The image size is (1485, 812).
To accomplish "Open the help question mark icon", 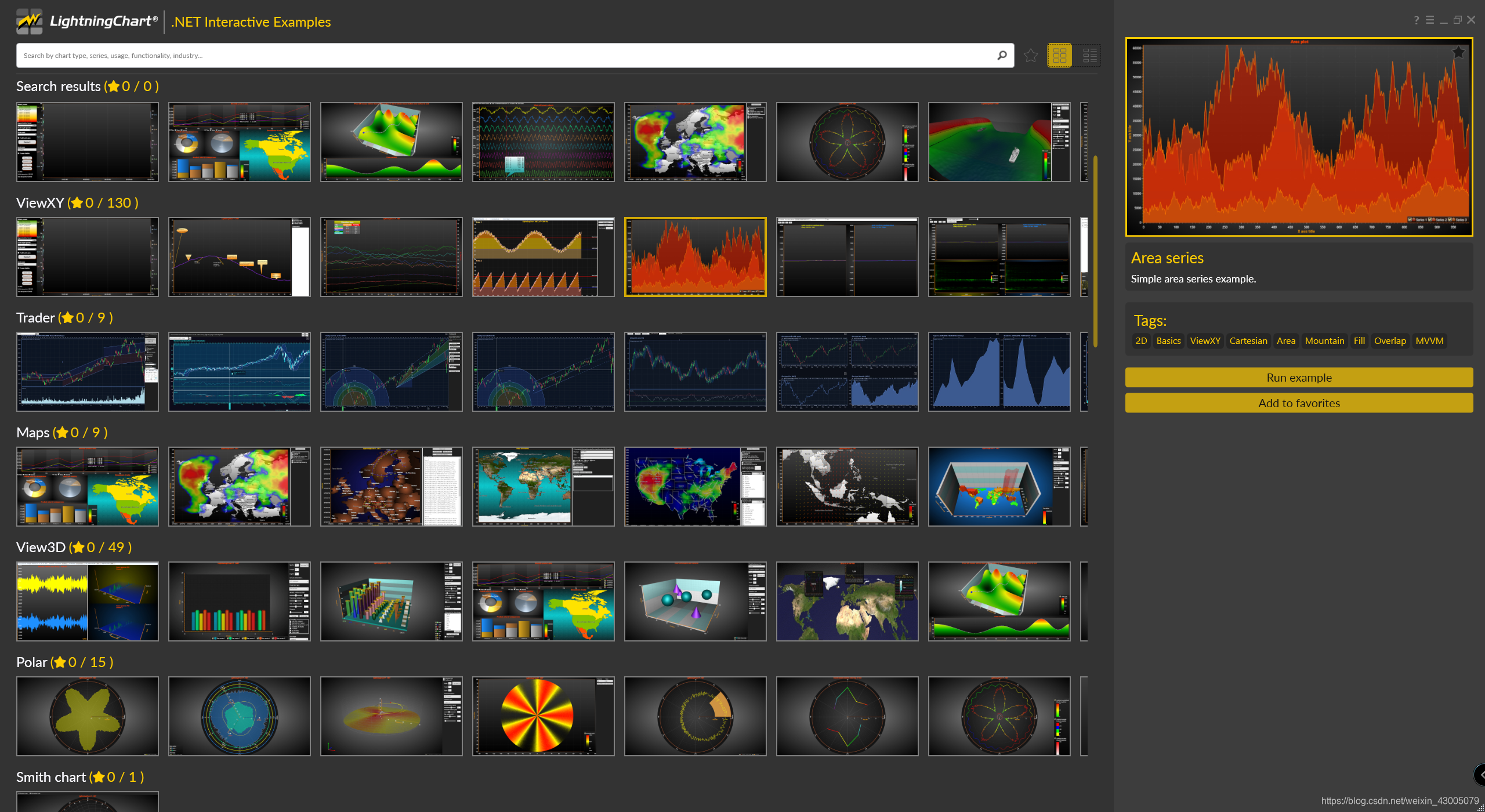I will point(1416,20).
